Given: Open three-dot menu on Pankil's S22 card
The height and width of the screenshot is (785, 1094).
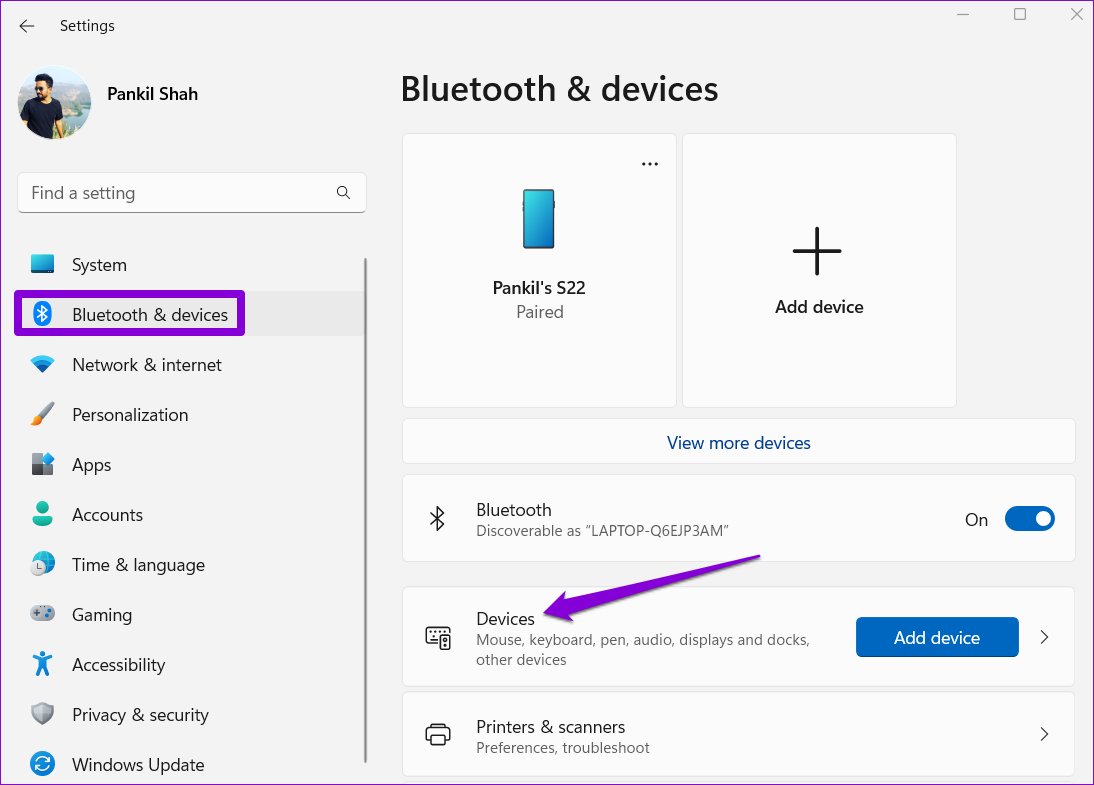Looking at the screenshot, I should pyautogui.click(x=650, y=164).
